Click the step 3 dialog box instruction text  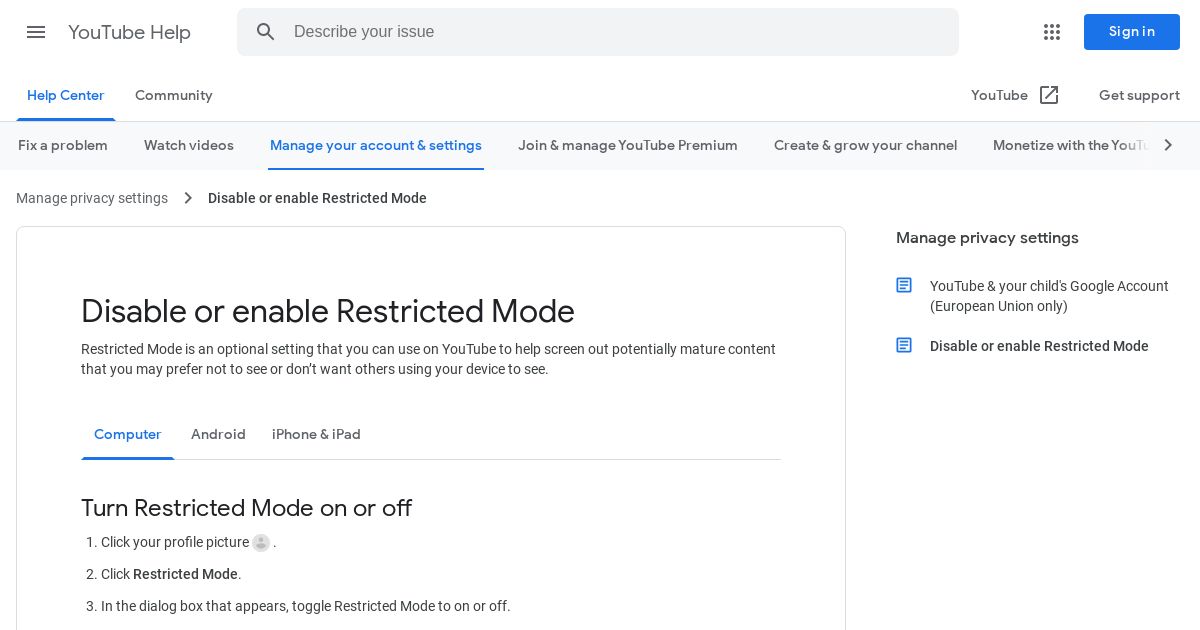pos(306,606)
